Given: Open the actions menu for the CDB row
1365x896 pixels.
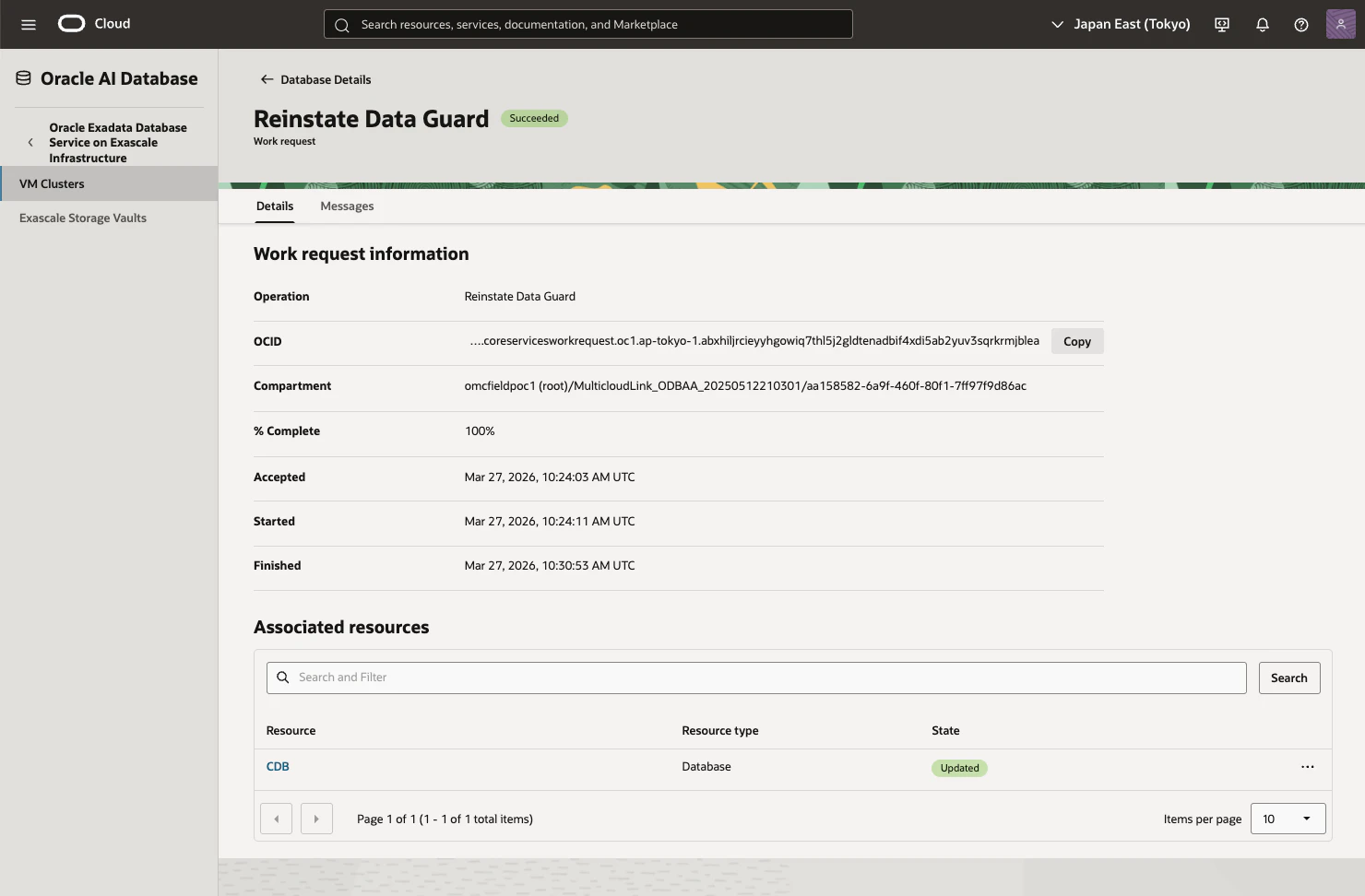Looking at the screenshot, I should click(1308, 767).
